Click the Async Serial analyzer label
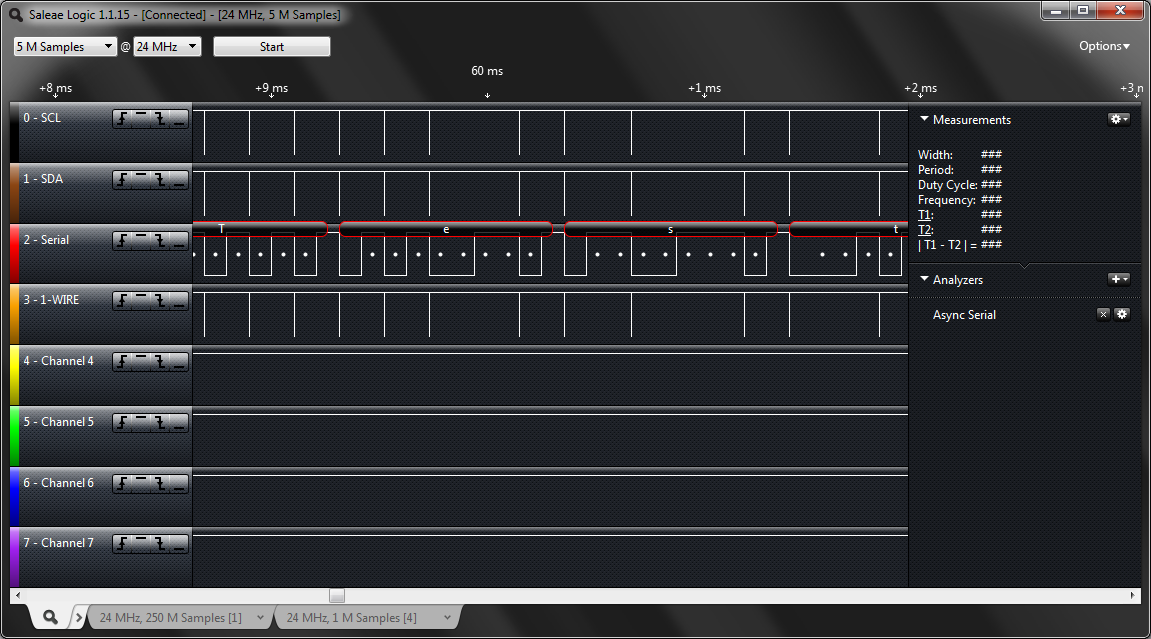This screenshot has width=1151, height=639. 964,315
